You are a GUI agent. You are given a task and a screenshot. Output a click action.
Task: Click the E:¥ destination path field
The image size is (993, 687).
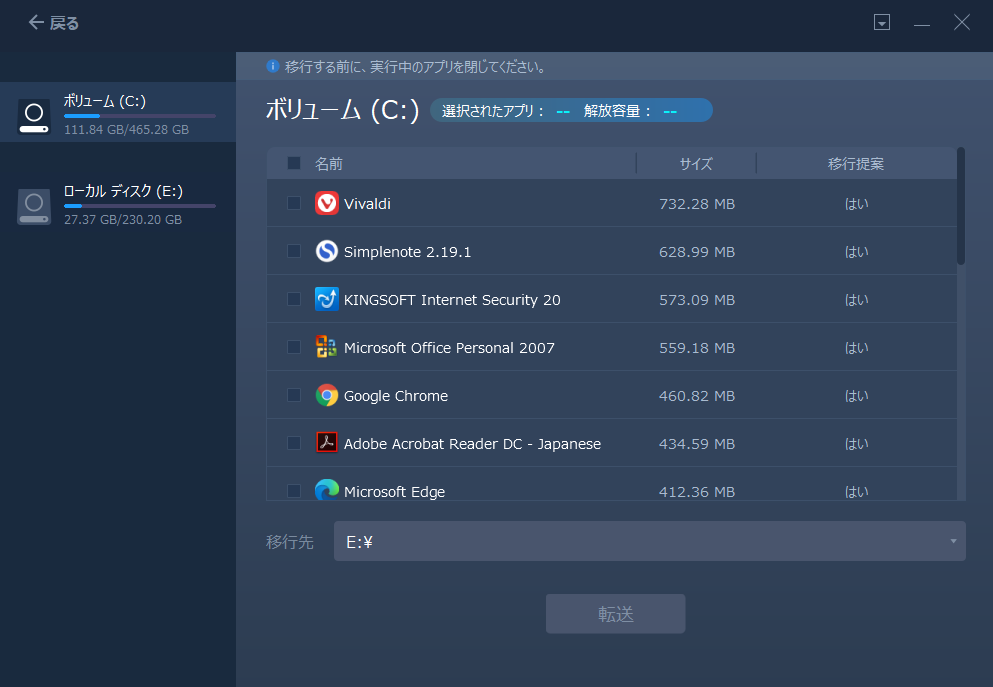click(x=650, y=541)
